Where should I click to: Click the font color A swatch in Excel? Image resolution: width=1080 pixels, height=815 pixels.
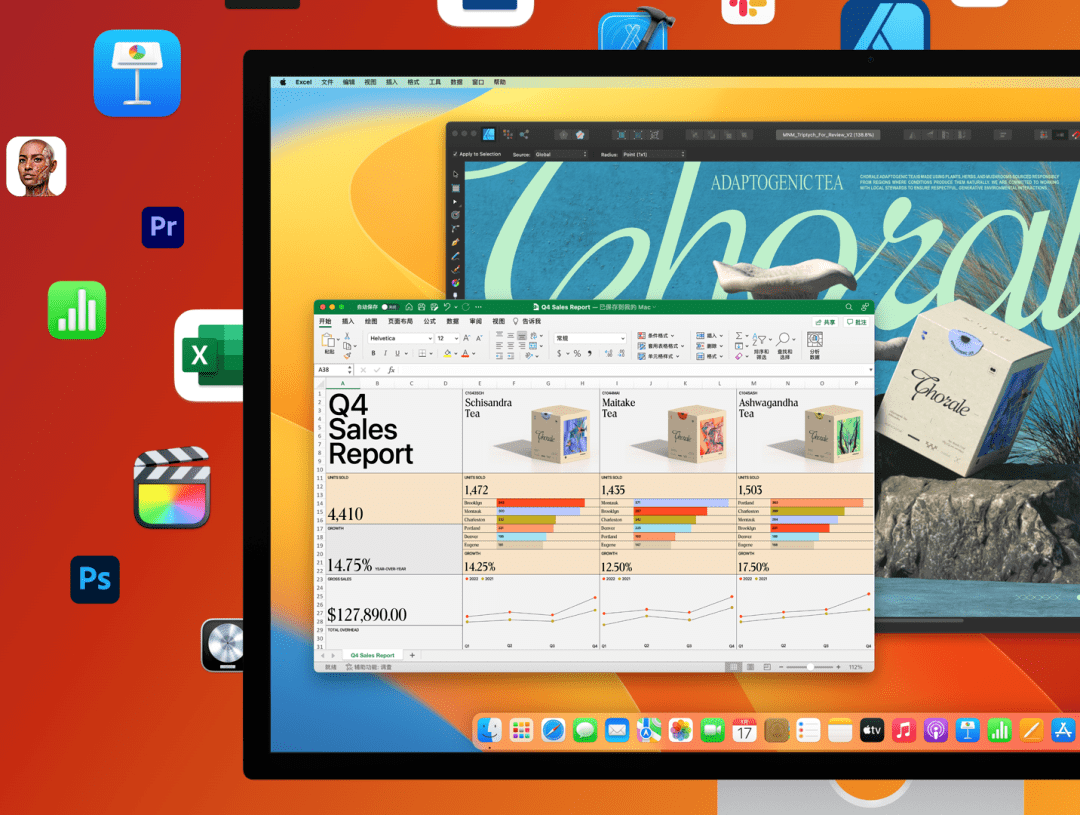[465, 353]
